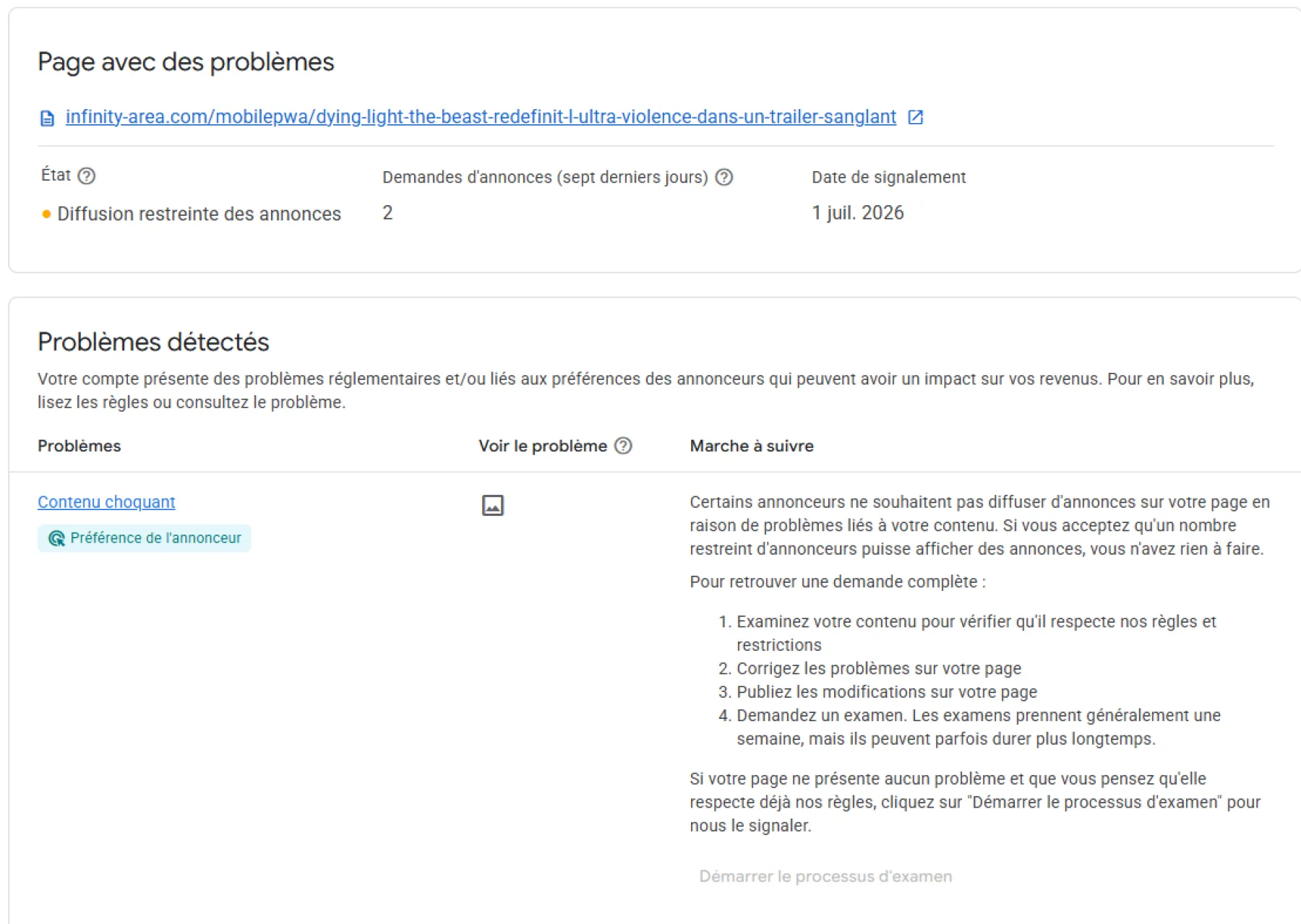Click the Marche à suivre column header
1301x924 pixels.
[x=752, y=446]
